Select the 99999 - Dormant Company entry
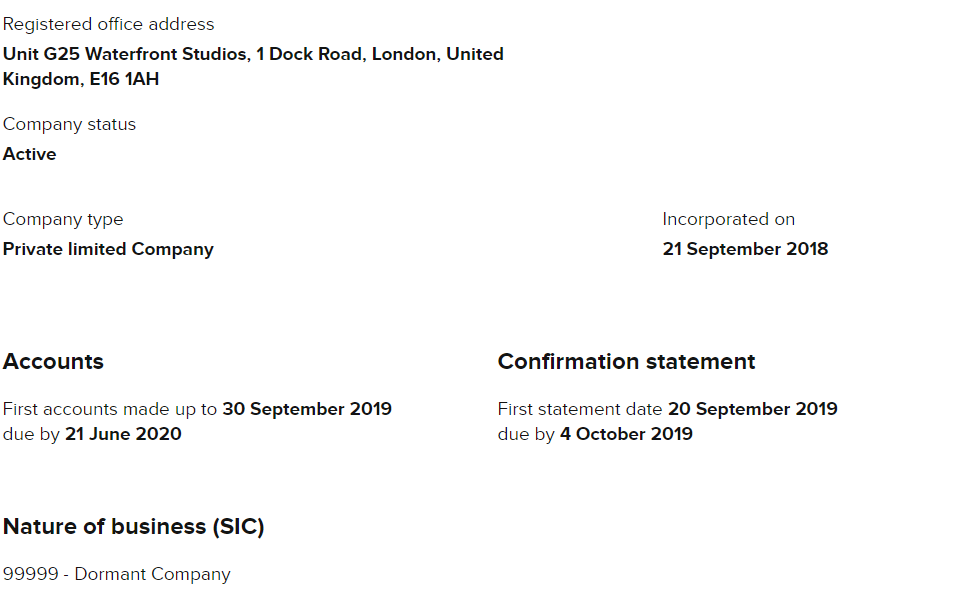The width and height of the screenshot is (953, 604). click(x=117, y=574)
